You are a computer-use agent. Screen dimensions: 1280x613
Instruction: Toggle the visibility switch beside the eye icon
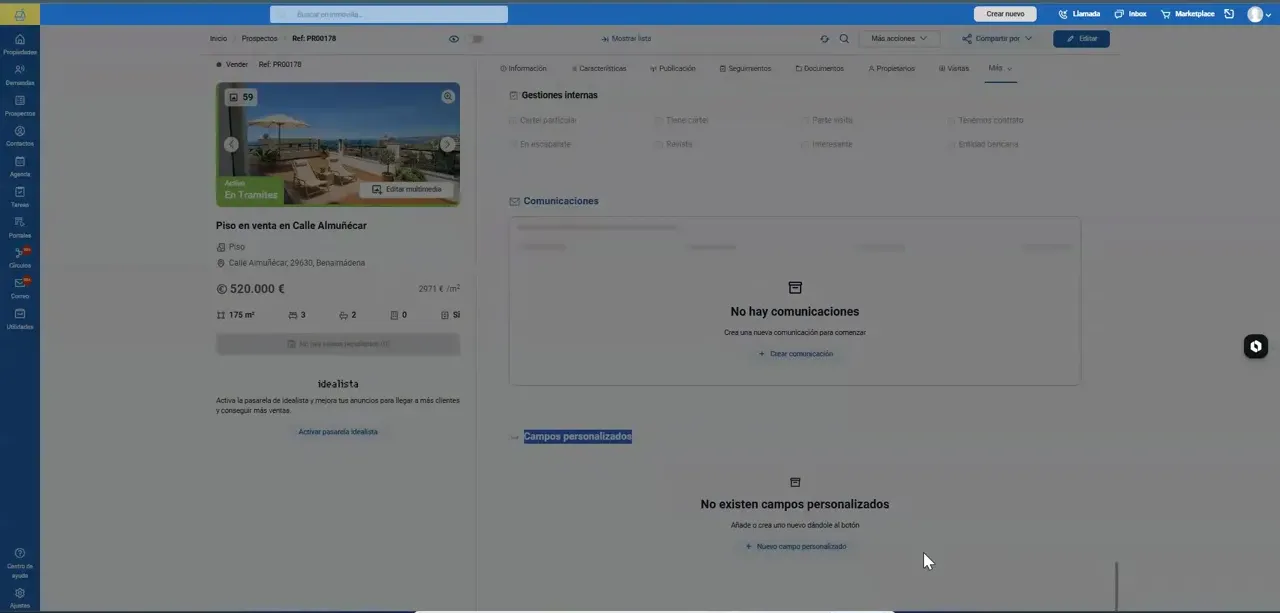pyautogui.click(x=476, y=39)
